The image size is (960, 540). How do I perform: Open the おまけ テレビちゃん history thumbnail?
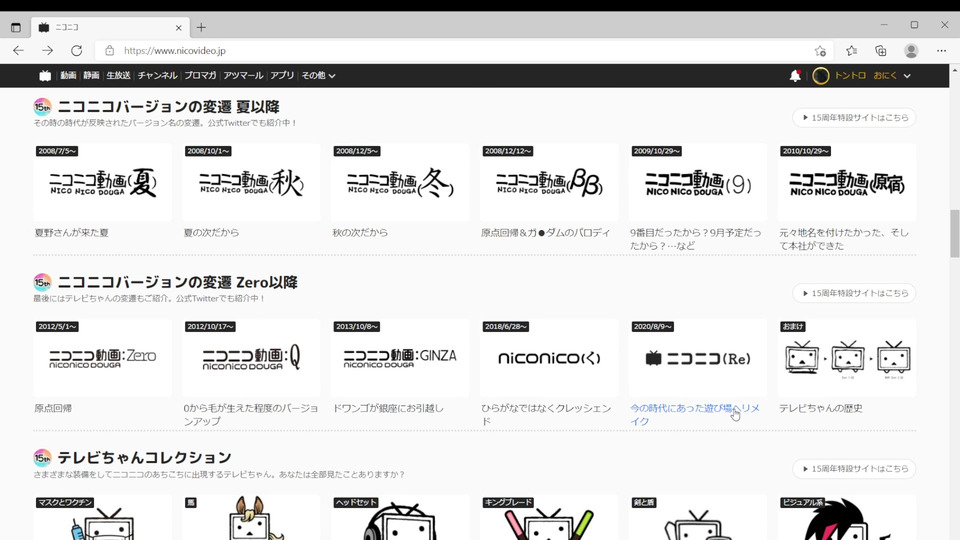[x=847, y=358]
